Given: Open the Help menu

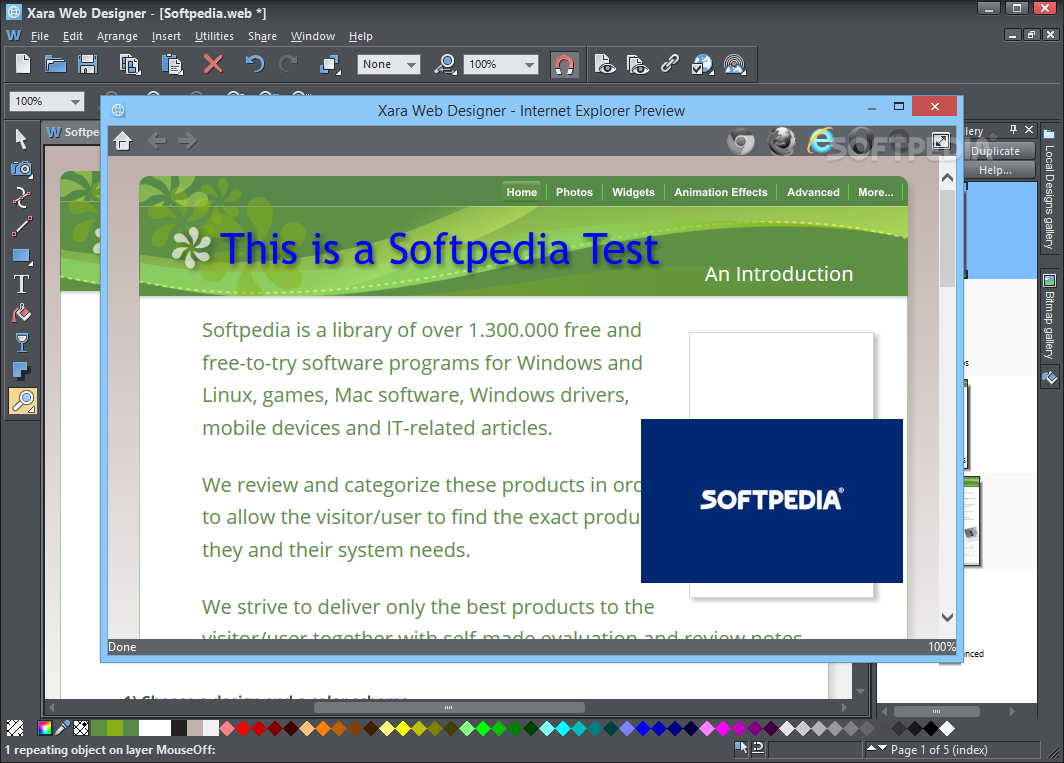Looking at the screenshot, I should [360, 37].
